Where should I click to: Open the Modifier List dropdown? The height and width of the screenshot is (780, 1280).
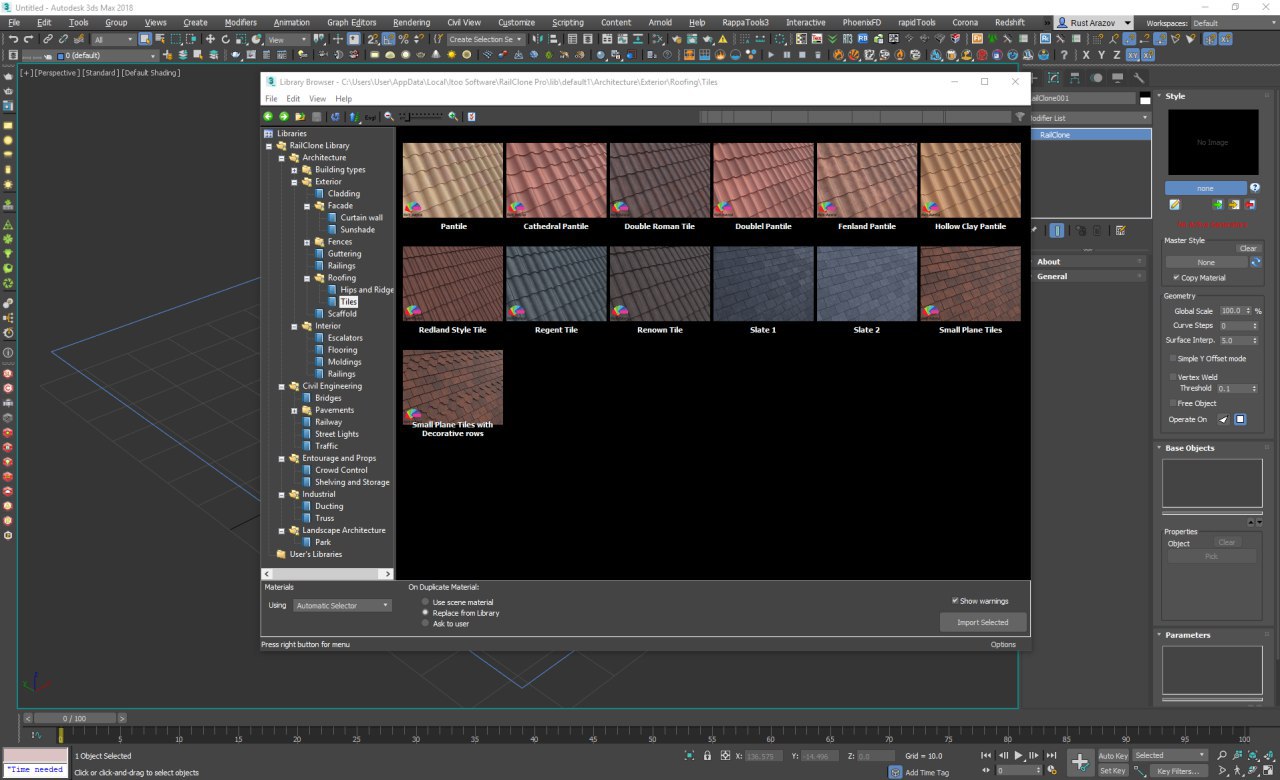pyautogui.click(x=1091, y=118)
